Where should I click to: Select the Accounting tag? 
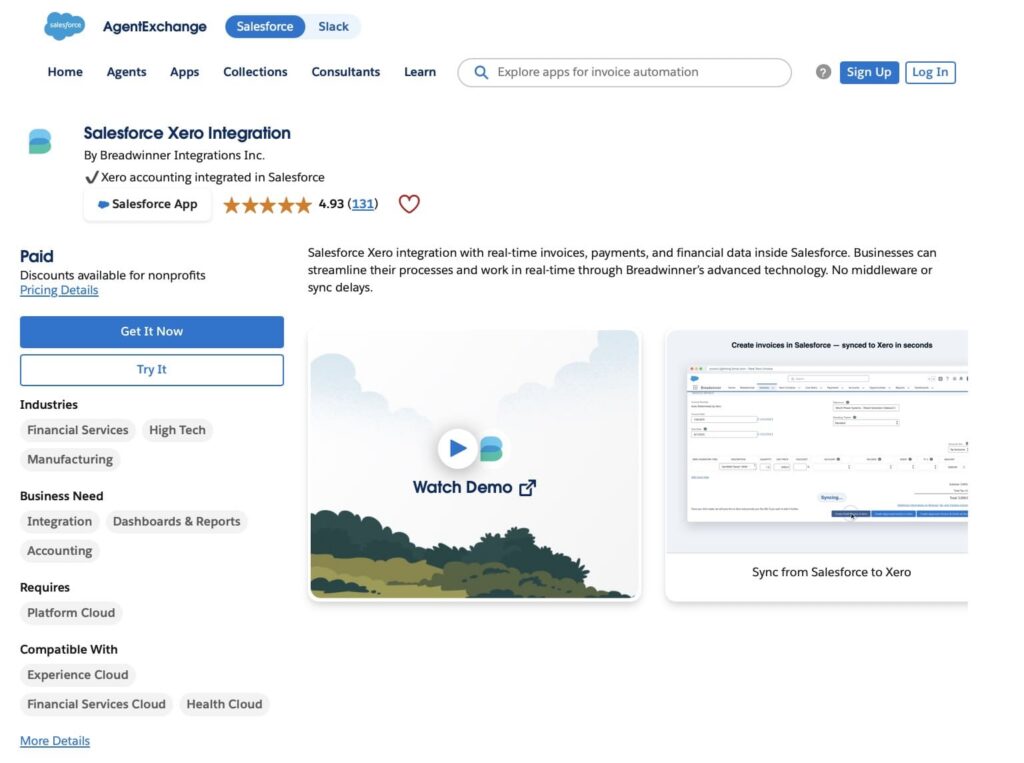59,551
